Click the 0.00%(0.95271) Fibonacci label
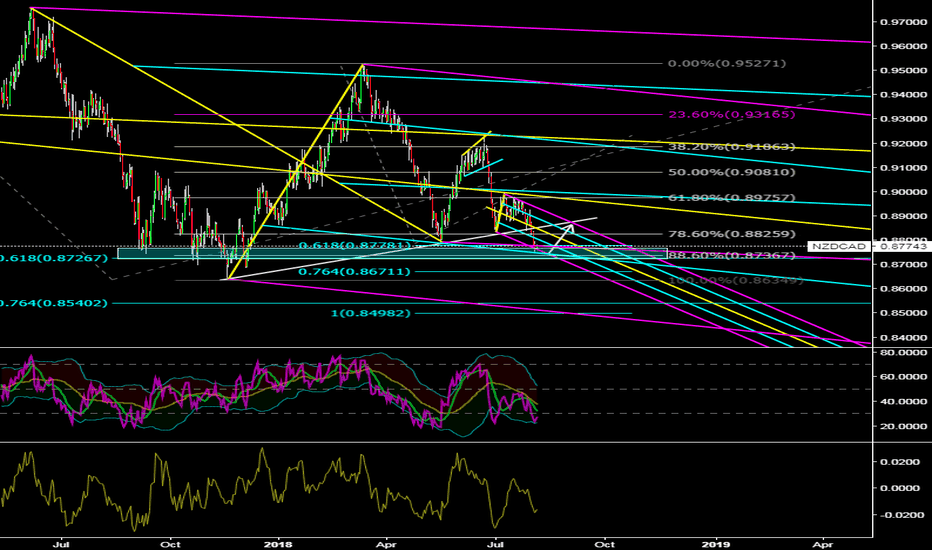Image resolution: width=932 pixels, height=550 pixels. click(726, 63)
